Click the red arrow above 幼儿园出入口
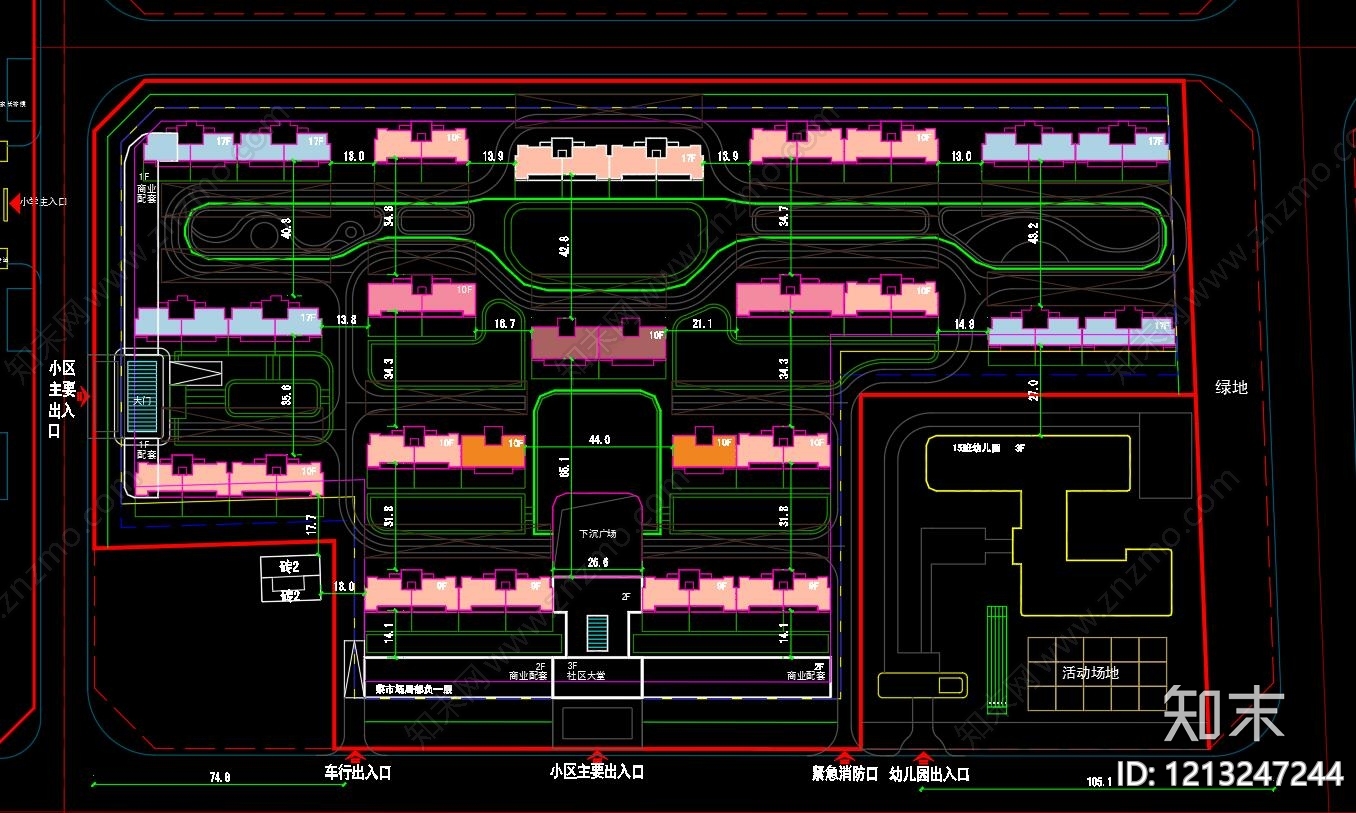1356x813 pixels. point(924,757)
